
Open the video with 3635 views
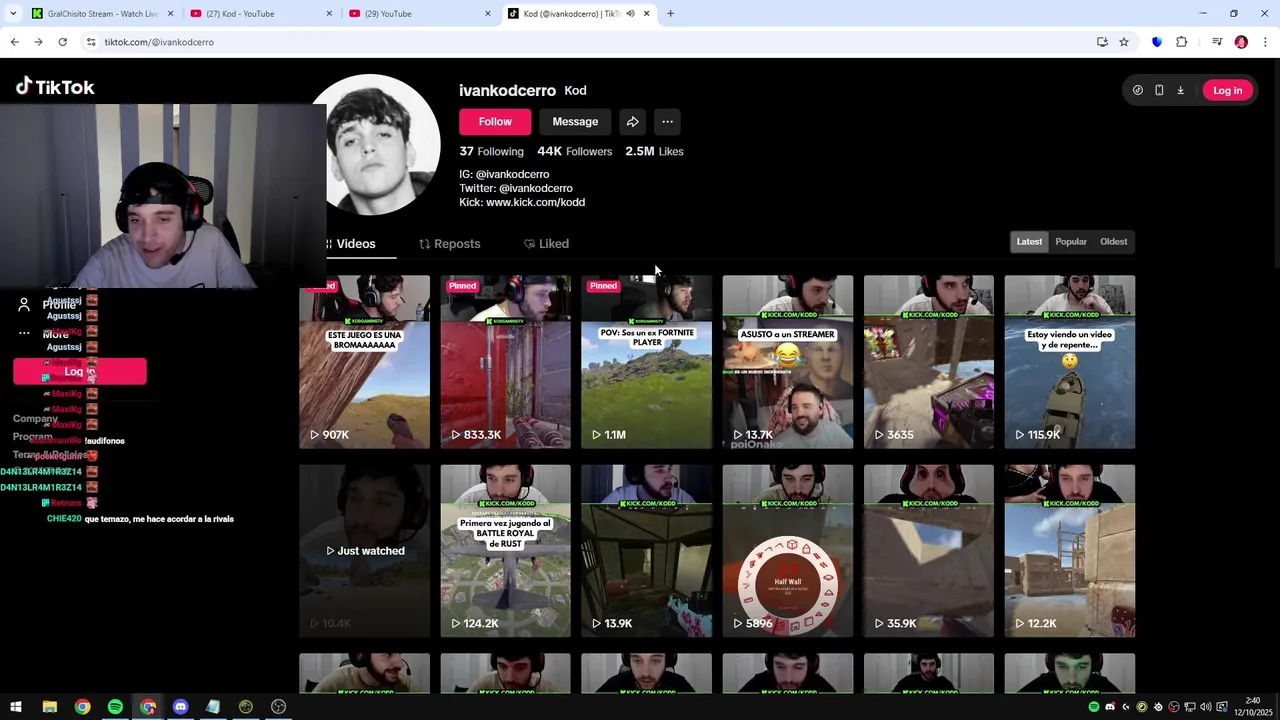pos(929,362)
